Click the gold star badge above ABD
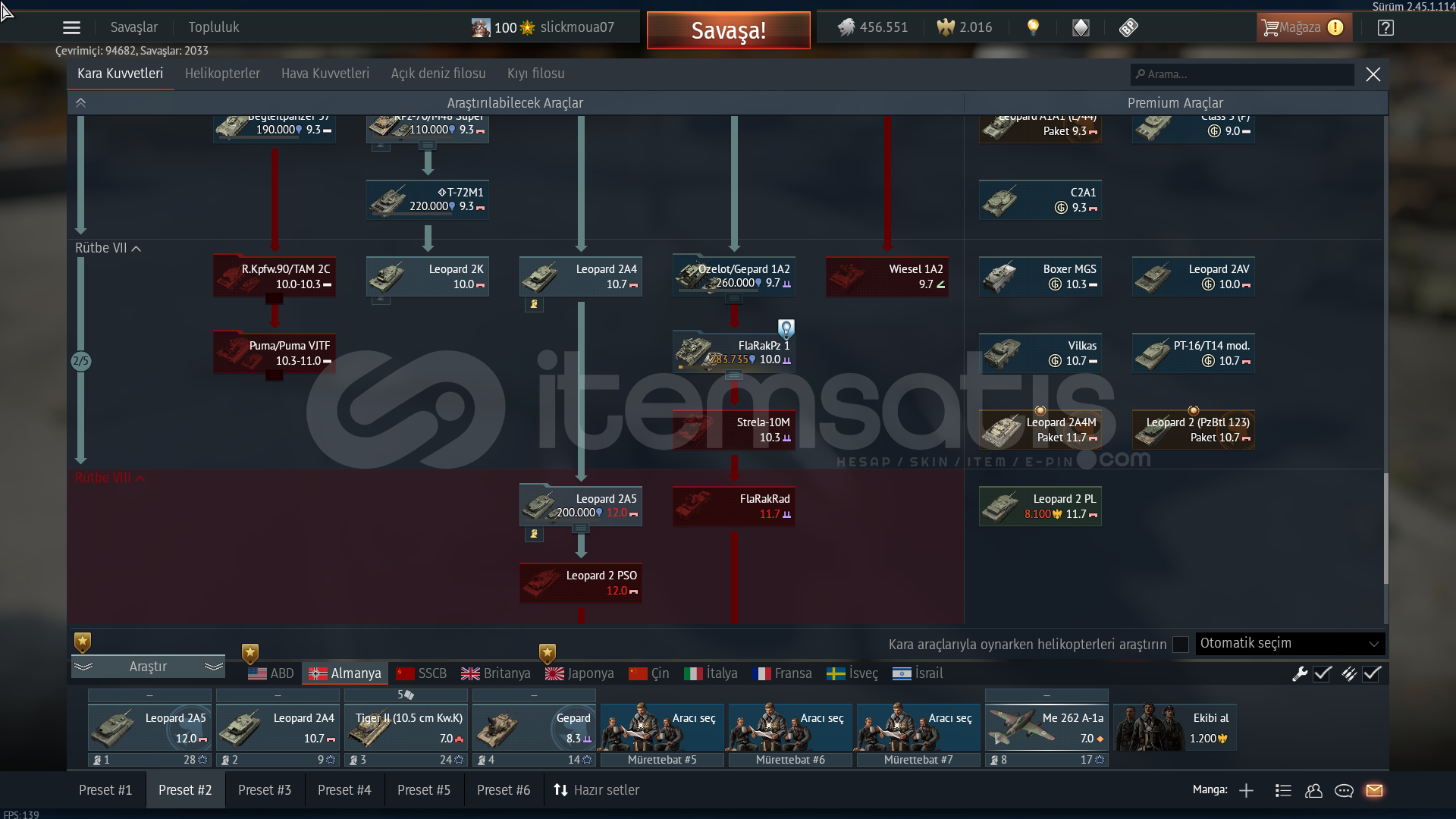This screenshot has width=1456, height=819. 250,653
